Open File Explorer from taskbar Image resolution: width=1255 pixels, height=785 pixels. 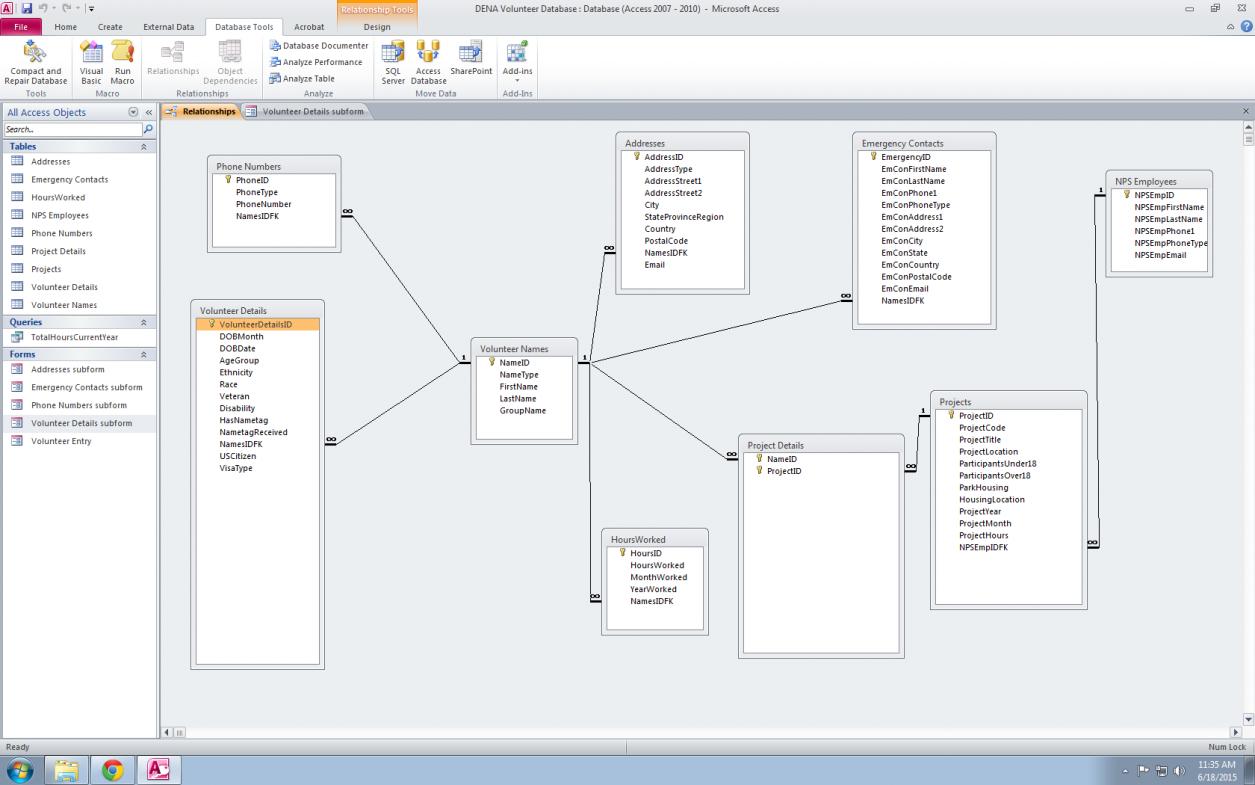coord(67,770)
